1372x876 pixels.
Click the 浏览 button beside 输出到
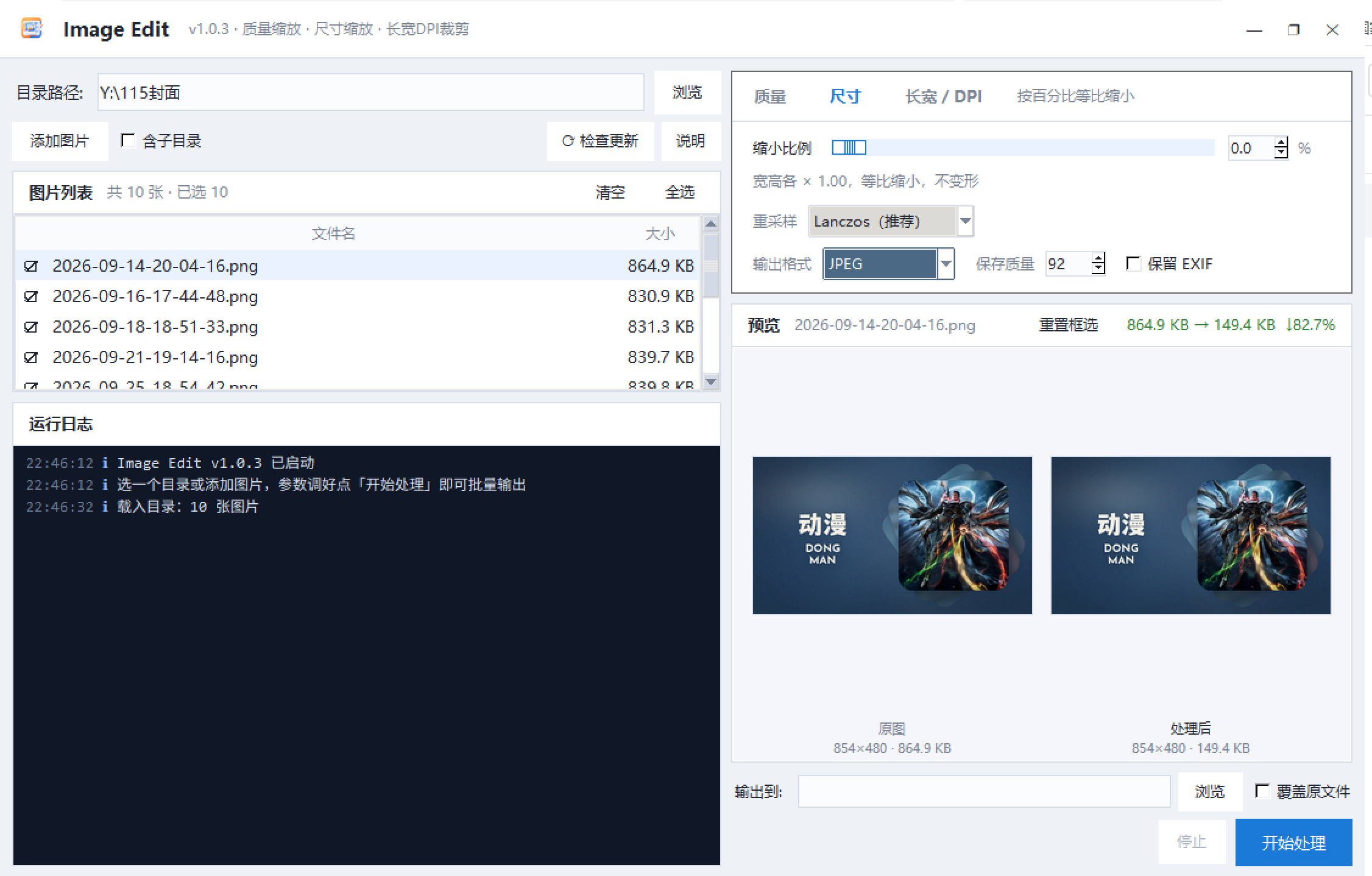tap(1210, 791)
